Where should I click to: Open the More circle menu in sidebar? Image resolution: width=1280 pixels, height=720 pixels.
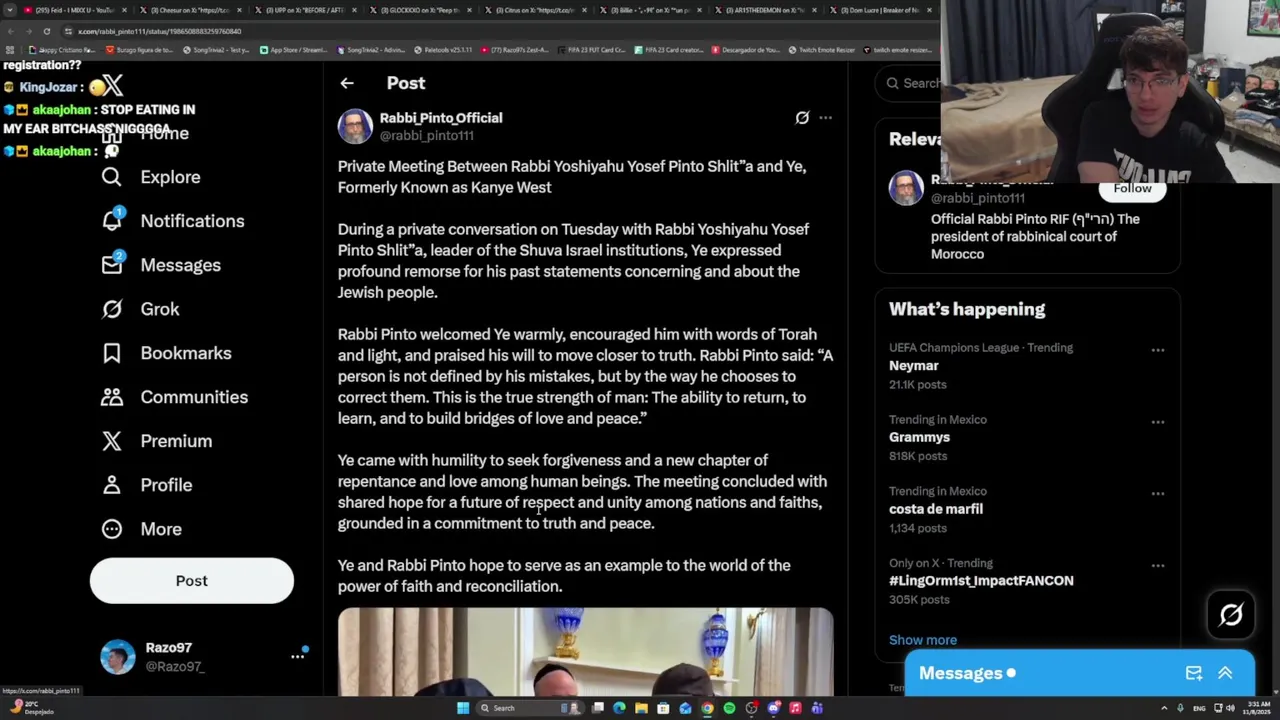pyautogui.click(x=112, y=529)
